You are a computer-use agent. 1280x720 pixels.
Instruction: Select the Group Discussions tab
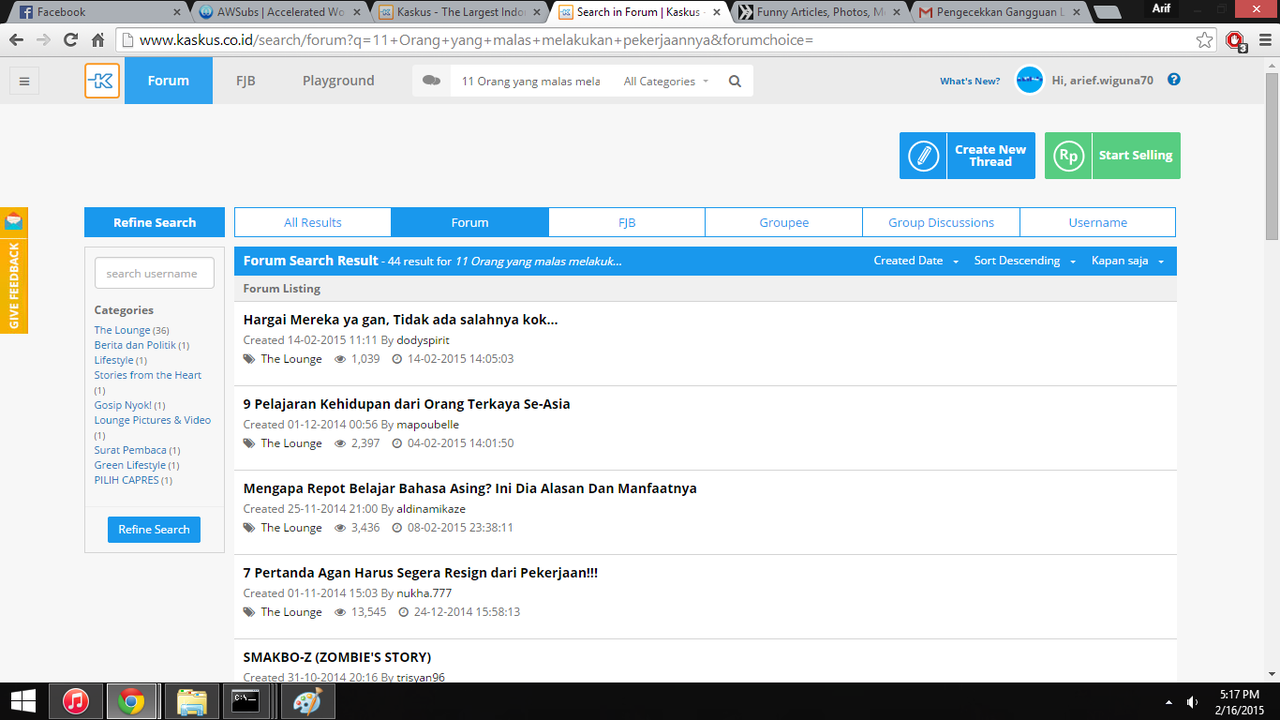point(941,222)
